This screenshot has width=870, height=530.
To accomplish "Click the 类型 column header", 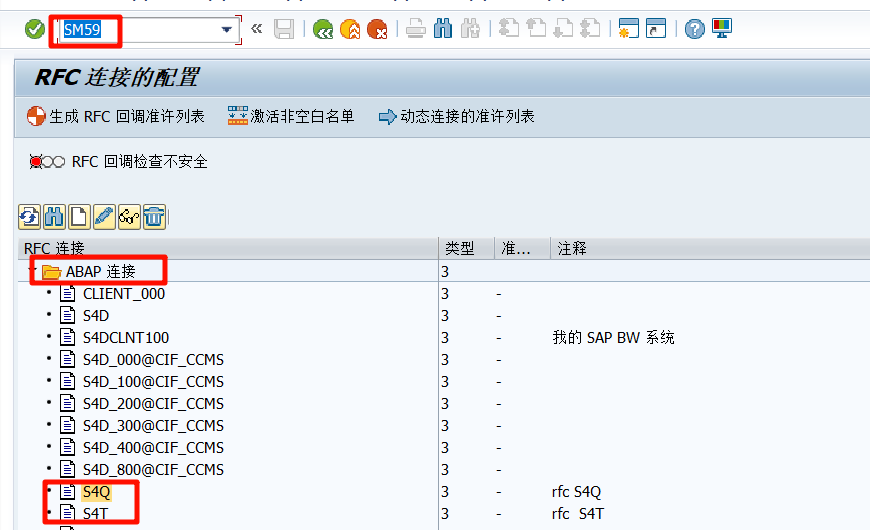I will 466,248.
